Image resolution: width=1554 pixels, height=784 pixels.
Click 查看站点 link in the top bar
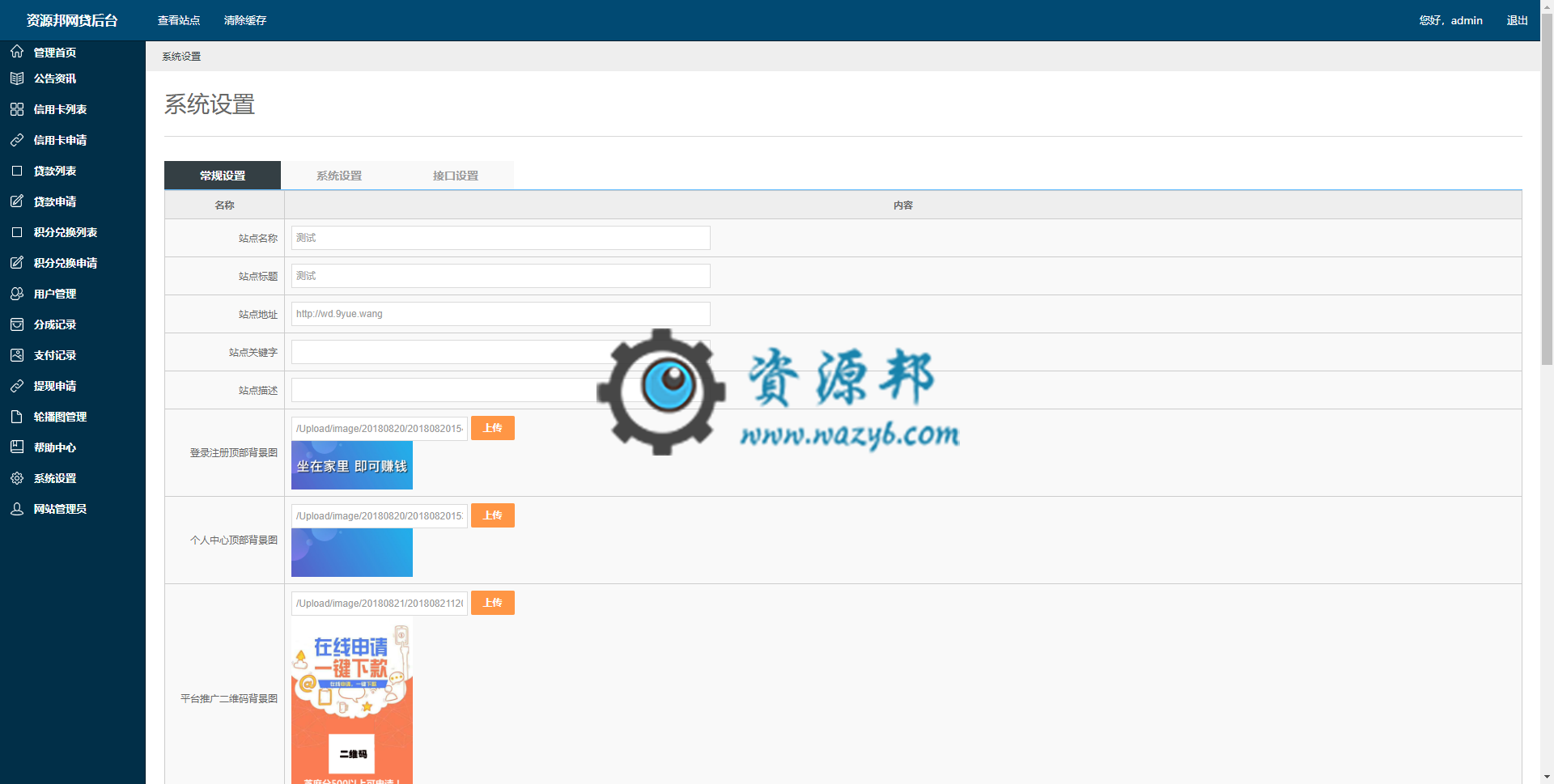pyautogui.click(x=179, y=20)
